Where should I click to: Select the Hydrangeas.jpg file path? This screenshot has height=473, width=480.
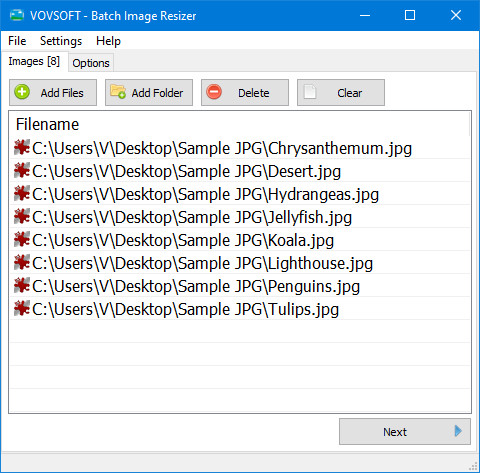206,194
